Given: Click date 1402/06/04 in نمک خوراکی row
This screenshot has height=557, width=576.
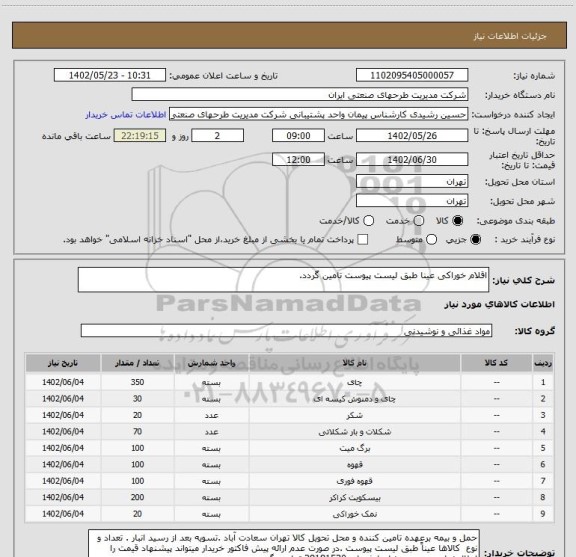Looking at the screenshot, I should (63, 514).
